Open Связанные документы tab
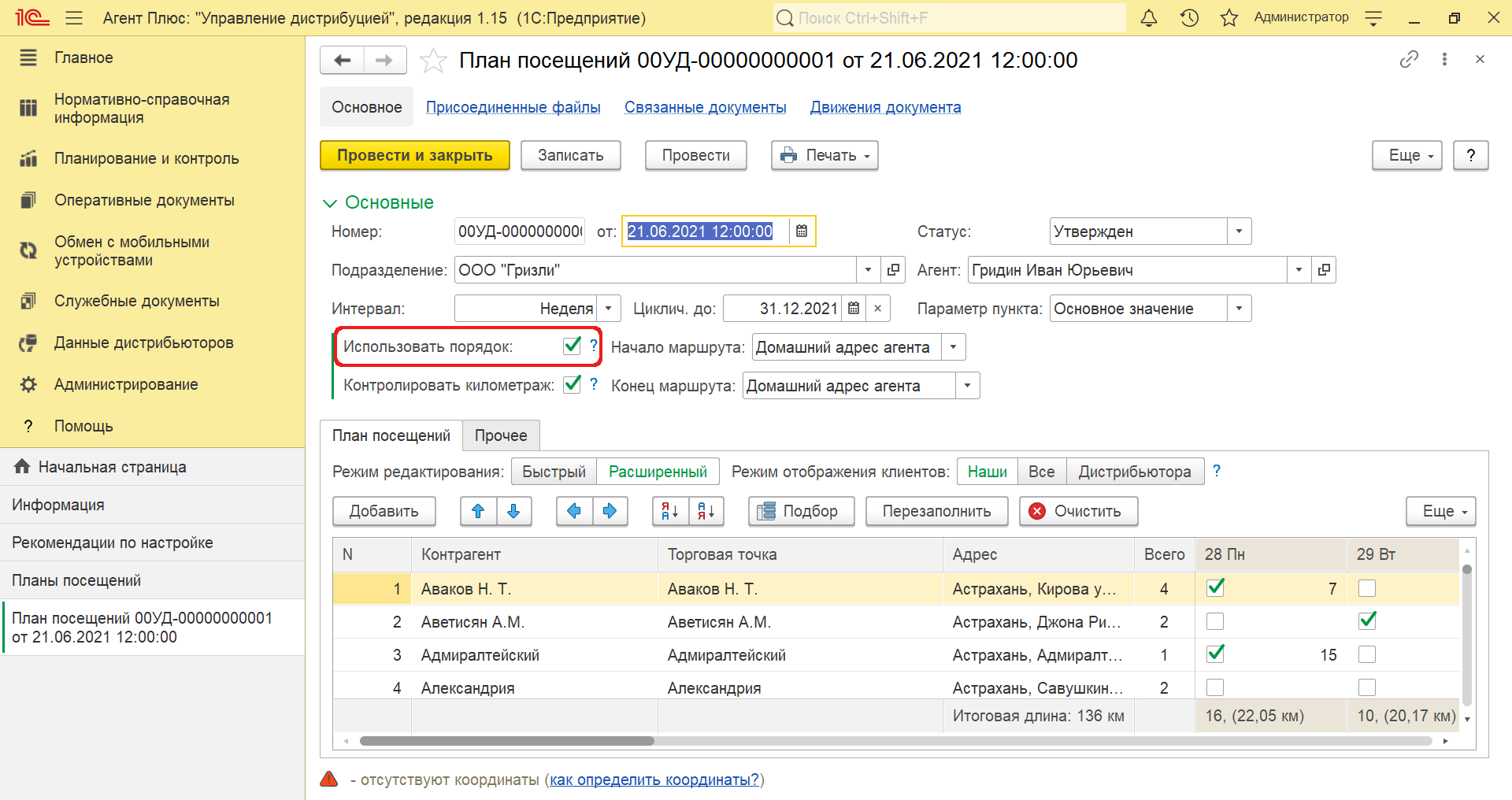The height and width of the screenshot is (800, 1512). coord(706,107)
